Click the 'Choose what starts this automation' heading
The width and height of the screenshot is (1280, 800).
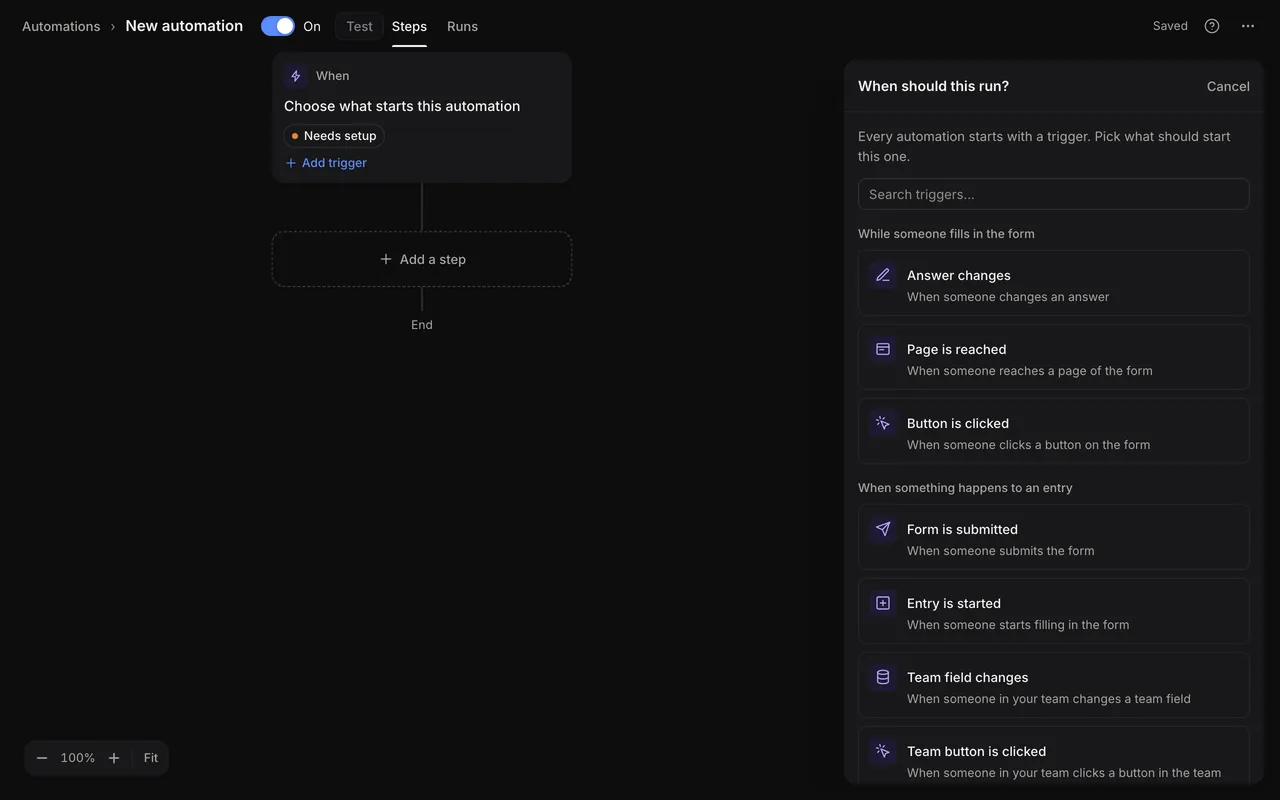click(x=402, y=106)
